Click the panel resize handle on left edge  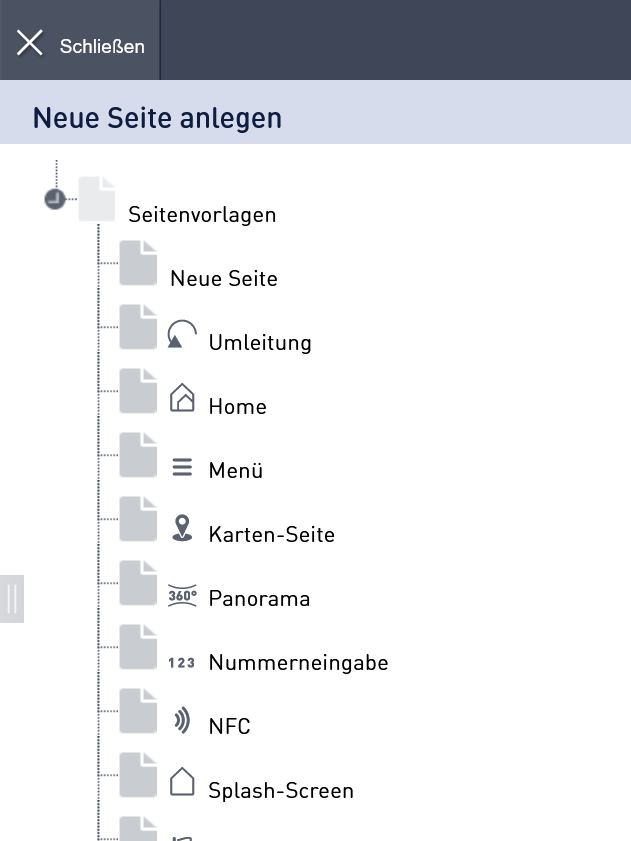pos(12,599)
